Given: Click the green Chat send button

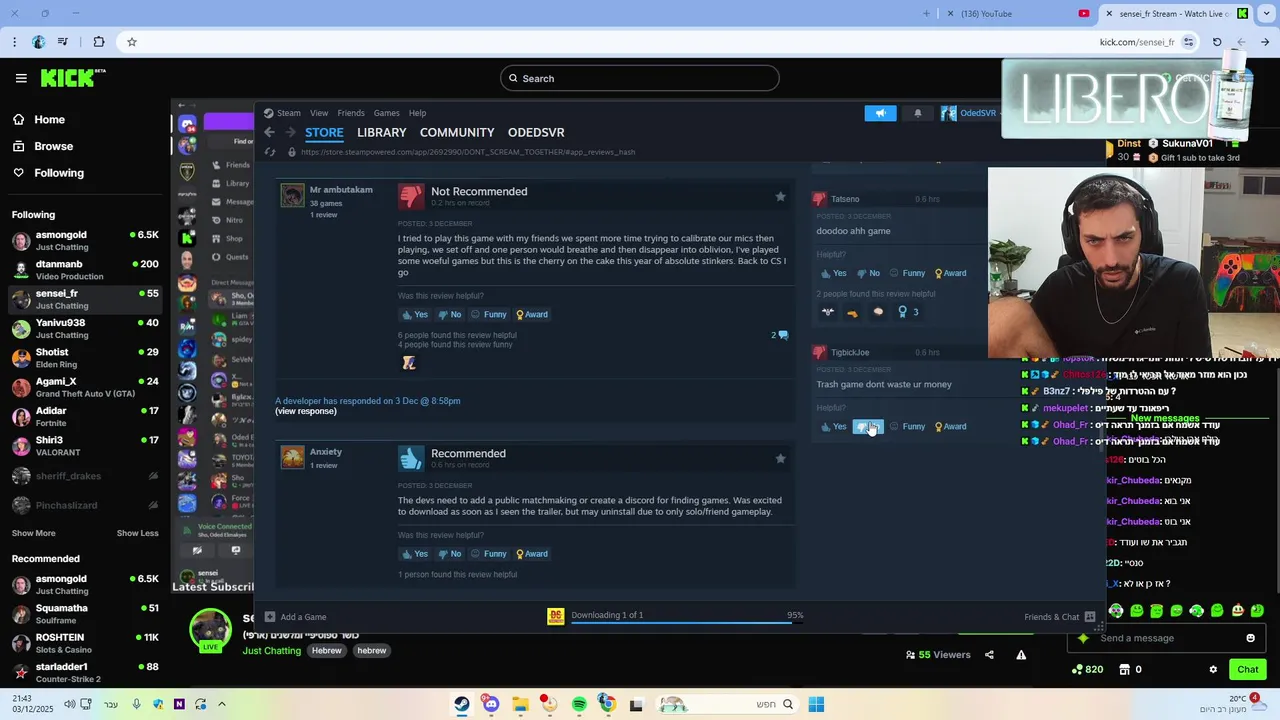Looking at the screenshot, I should click(1248, 669).
